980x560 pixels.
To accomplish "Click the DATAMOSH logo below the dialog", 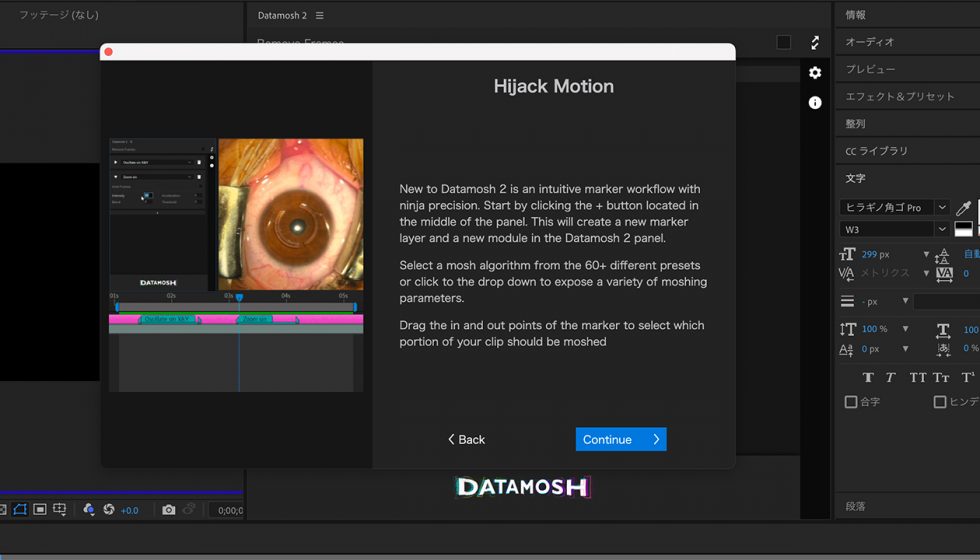I will pyautogui.click(x=522, y=487).
